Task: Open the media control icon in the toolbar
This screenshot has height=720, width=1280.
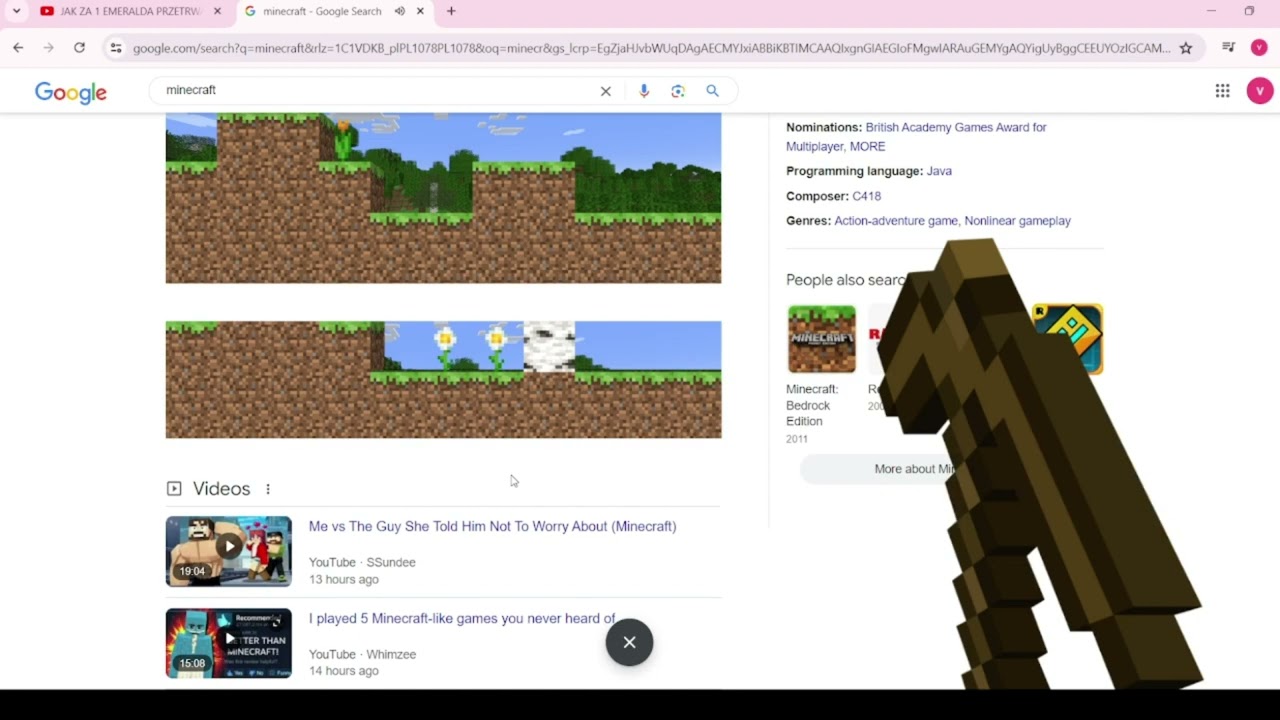Action: tap(1229, 47)
